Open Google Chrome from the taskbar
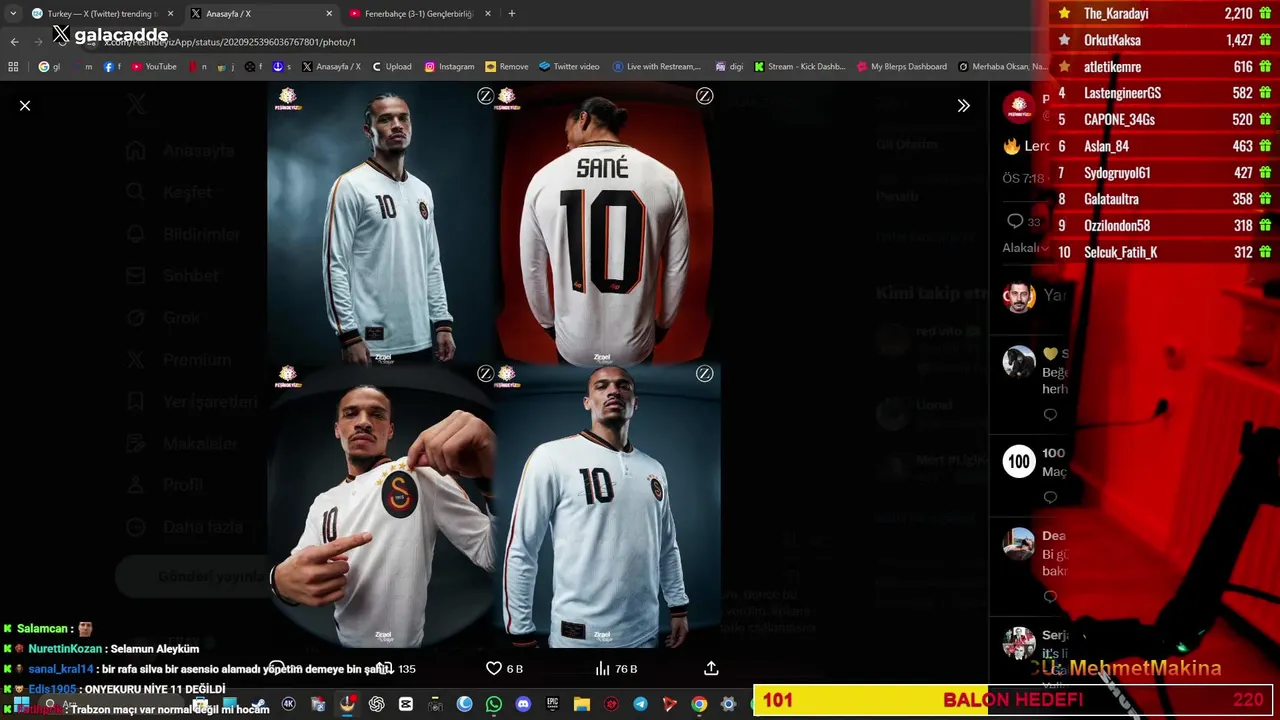This screenshot has height=720, width=1280. point(699,704)
